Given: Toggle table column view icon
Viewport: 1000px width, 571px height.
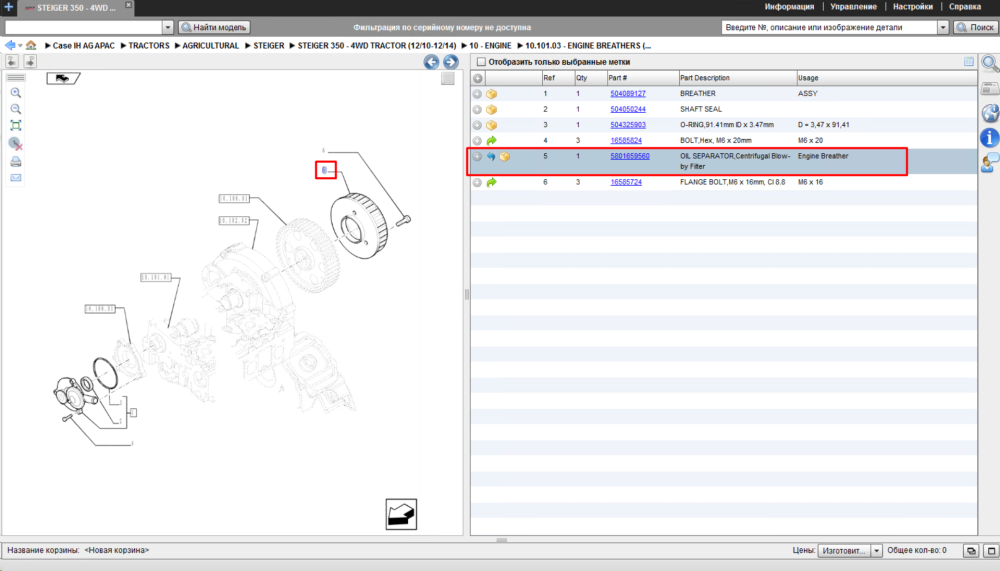Looking at the screenshot, I should pos(969,62).
